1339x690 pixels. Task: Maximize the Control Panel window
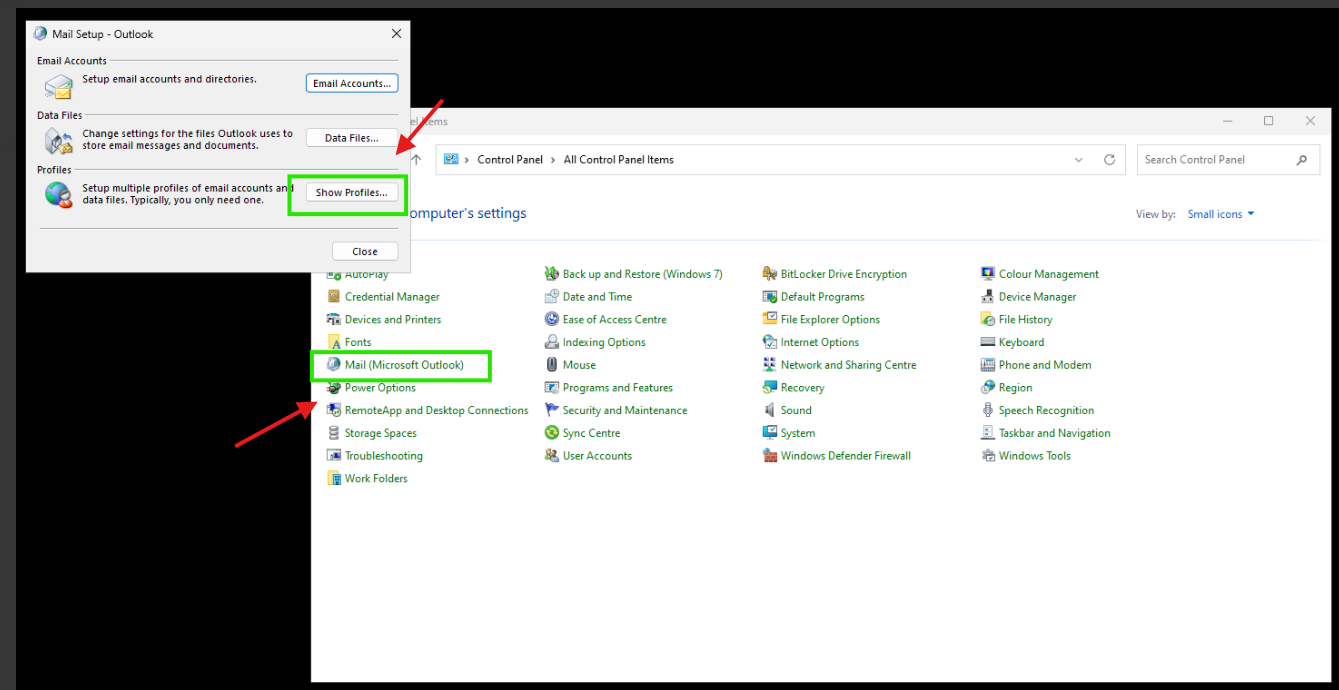coord(1268,121)
